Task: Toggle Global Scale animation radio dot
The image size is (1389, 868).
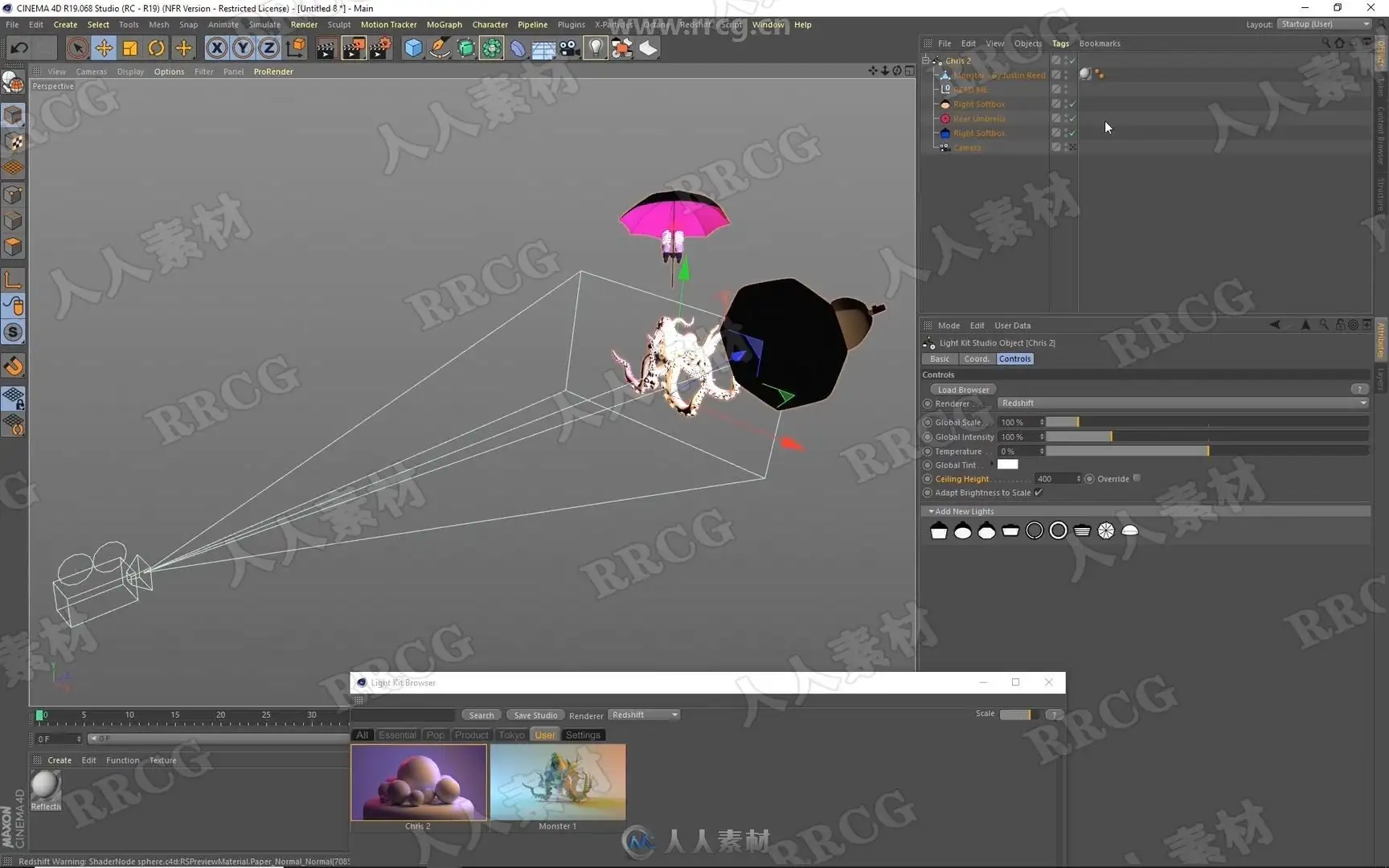Action: (928, 422)
